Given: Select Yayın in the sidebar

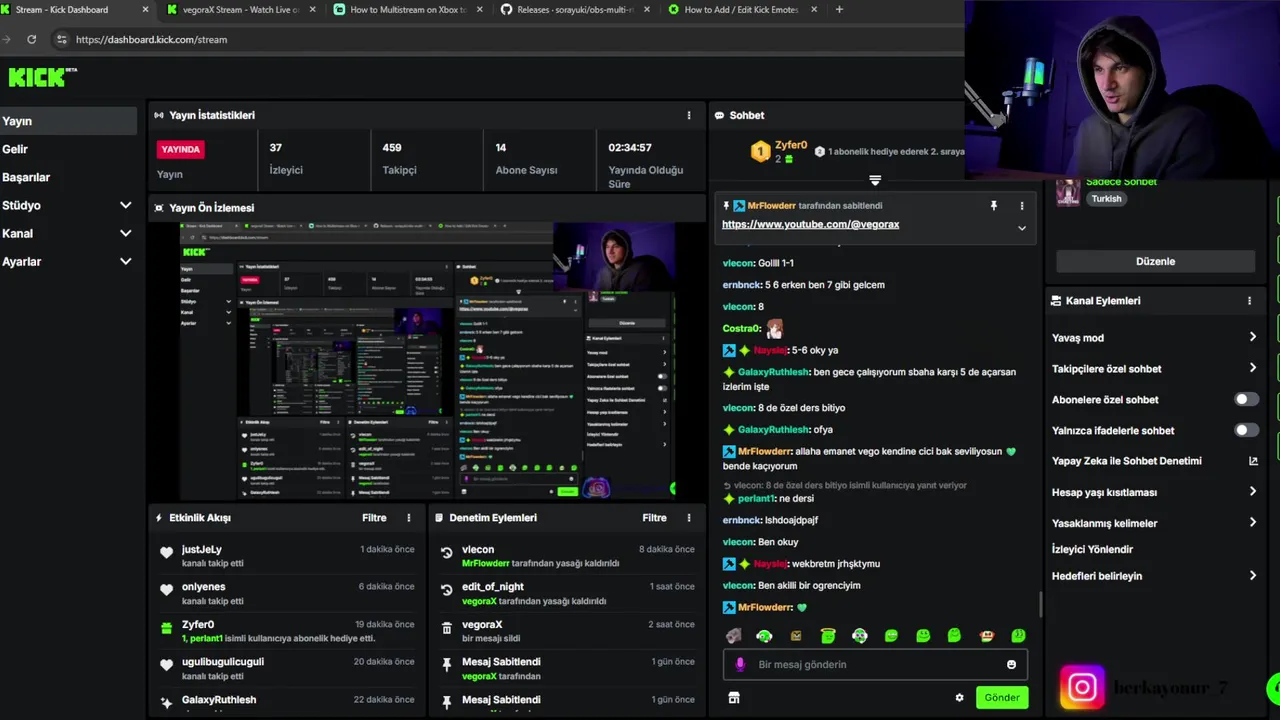Looking at the screenshot, I should 68,121.
